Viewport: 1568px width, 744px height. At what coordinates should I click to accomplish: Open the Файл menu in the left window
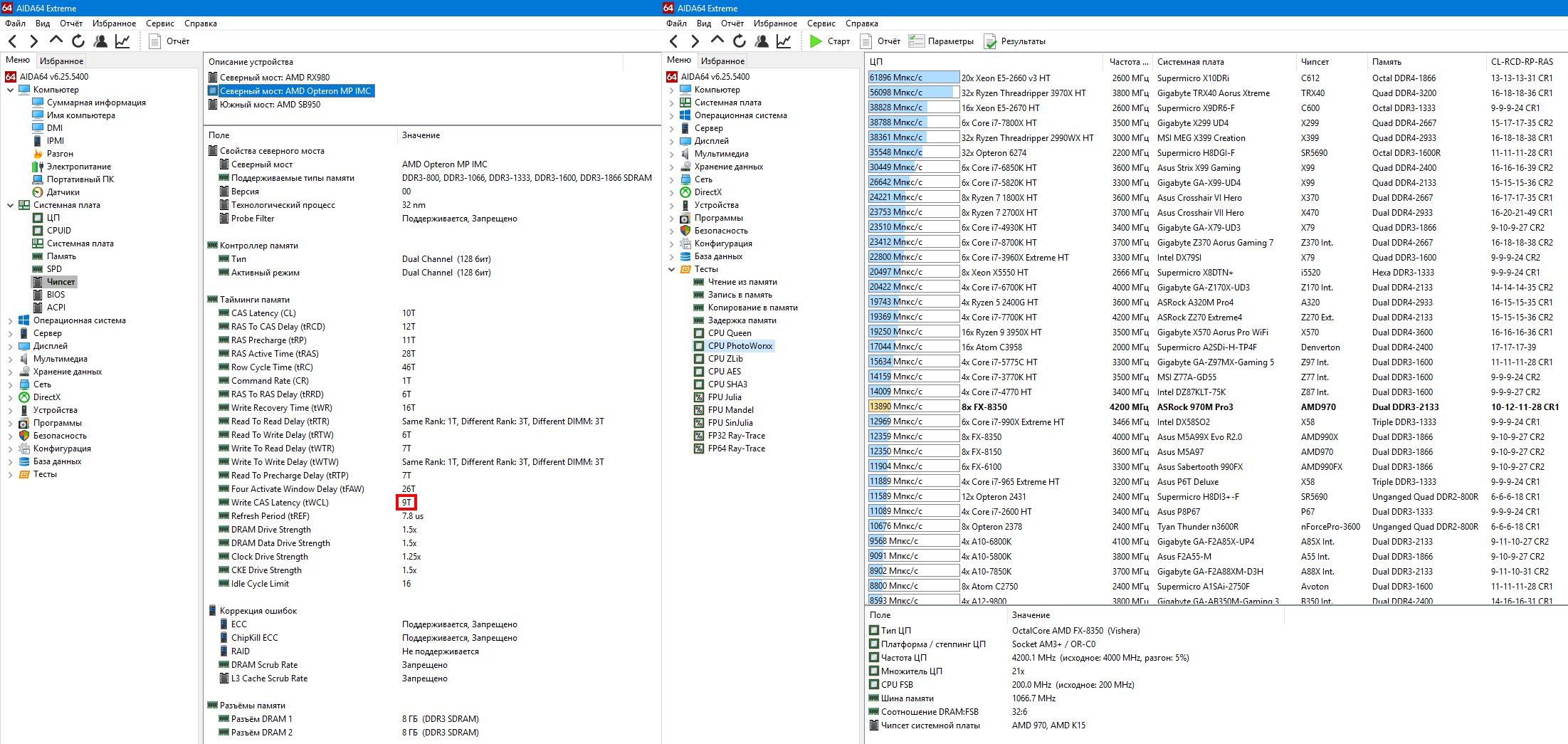pyautogui.click(x=15, y=23)
